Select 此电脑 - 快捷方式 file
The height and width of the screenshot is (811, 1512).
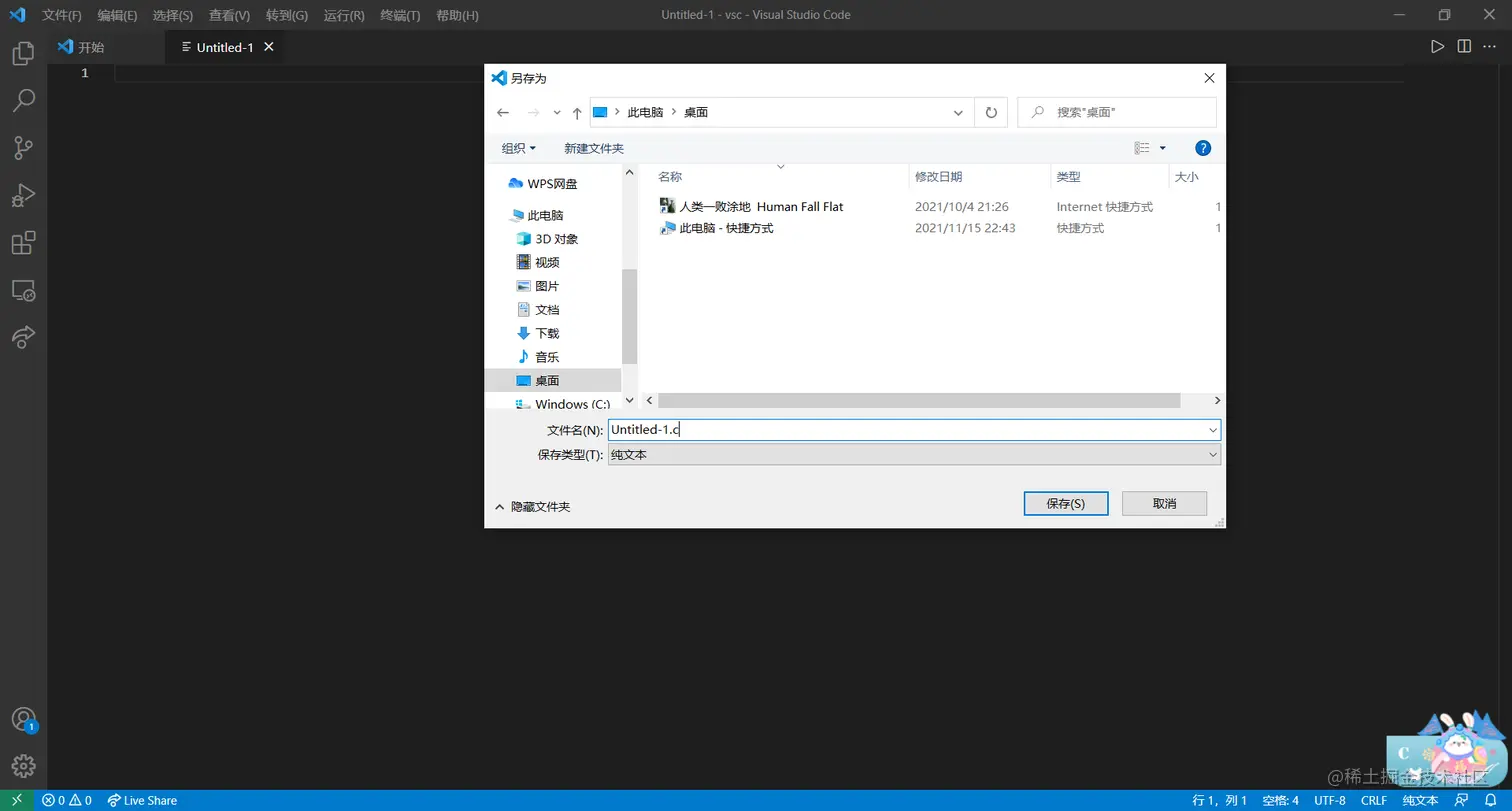point(717,228)
